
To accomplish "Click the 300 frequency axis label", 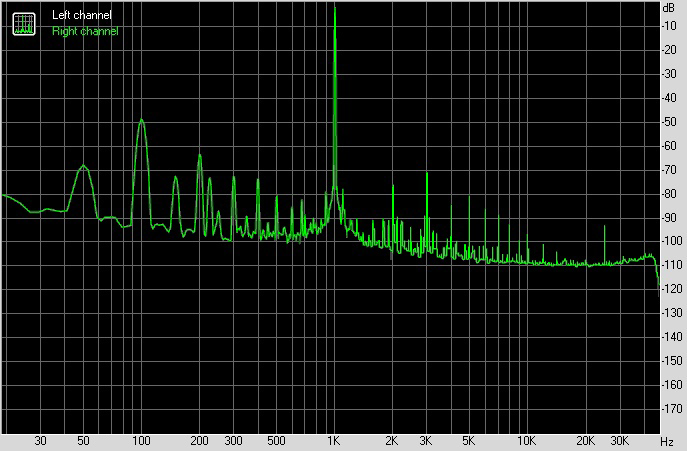I will [233, 440].
